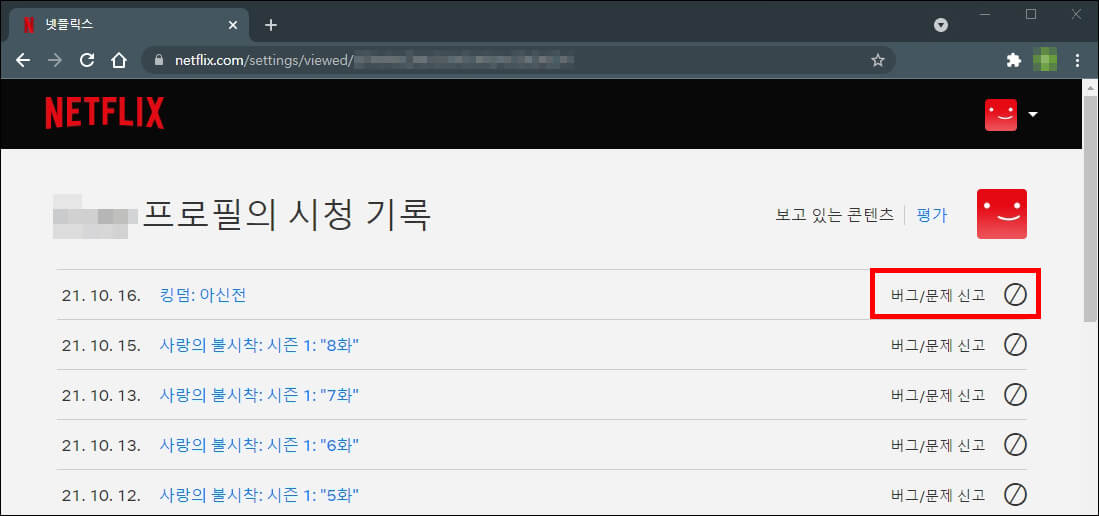Click 버그/문제 신고 for "8화"
1099x516 pixels.
pyautogui.click(x=938, y=345)
